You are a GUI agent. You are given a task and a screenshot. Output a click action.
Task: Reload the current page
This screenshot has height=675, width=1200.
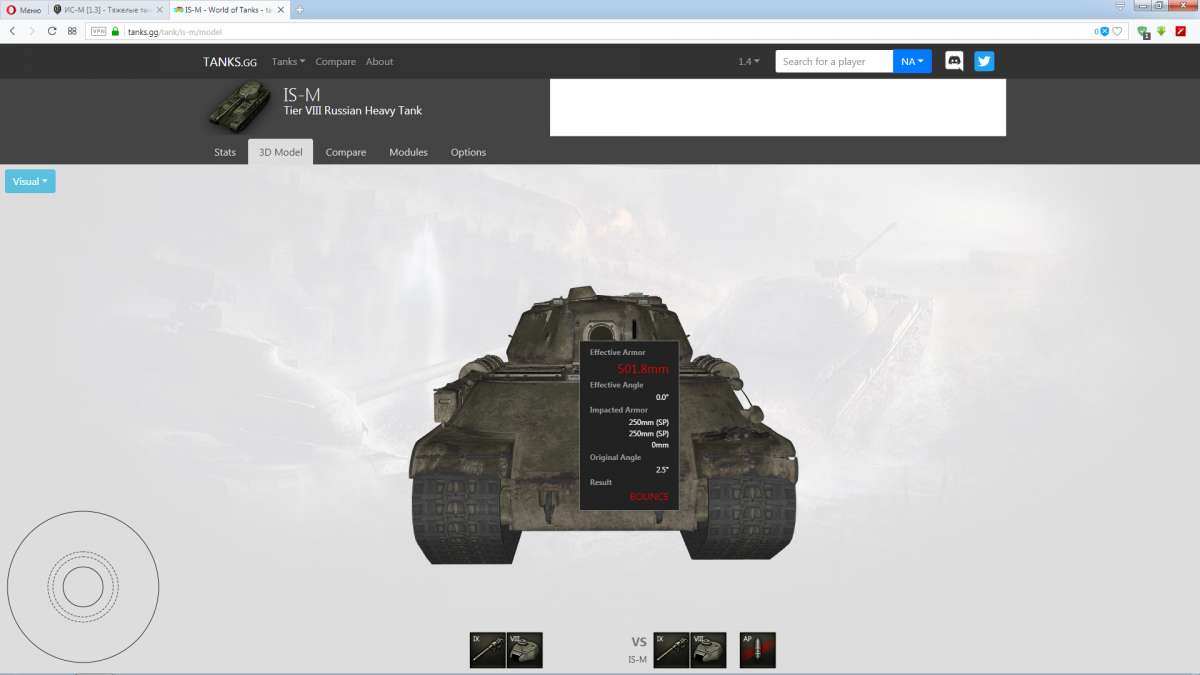pyautogui.click(x=52, y=31)
